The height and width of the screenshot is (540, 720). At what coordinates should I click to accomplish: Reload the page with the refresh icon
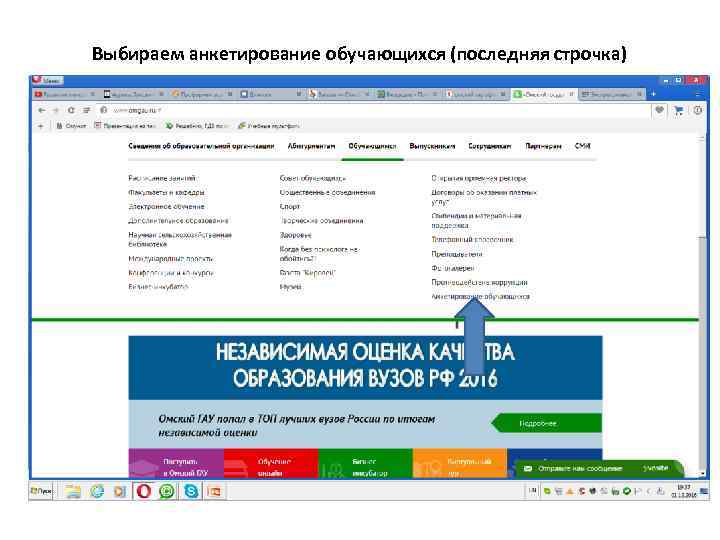click(x=71, y=110)
